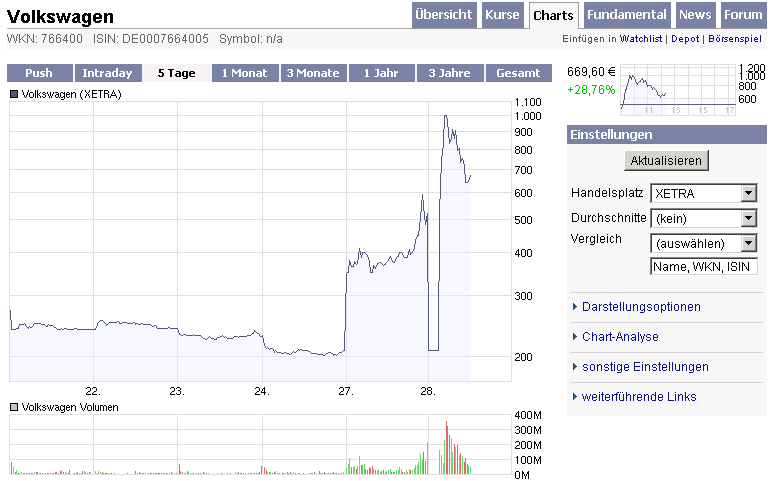Click the sonstige Einstellungen arrow icon
Viewport: 772px width, 481px height.
coord(575,367)
